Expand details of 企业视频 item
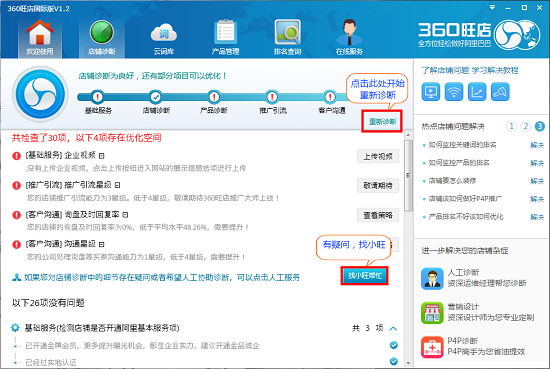The width and height of the screenshot is (550, 369). 101,155
